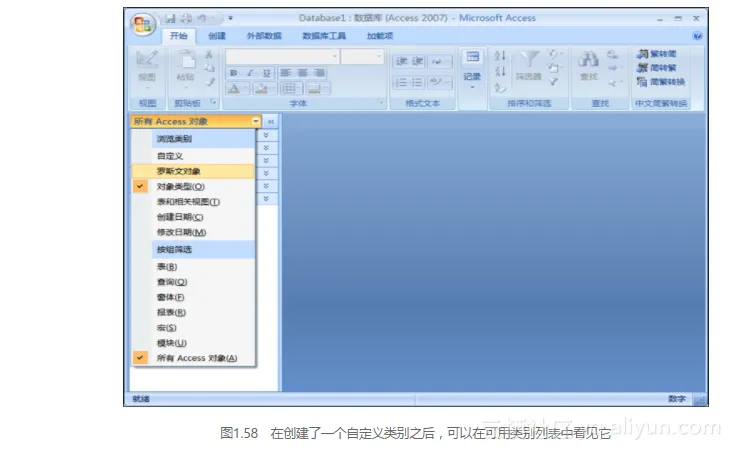Click the increase indent icon
This screenshot has height=451, width=732.
pos(417,61)
